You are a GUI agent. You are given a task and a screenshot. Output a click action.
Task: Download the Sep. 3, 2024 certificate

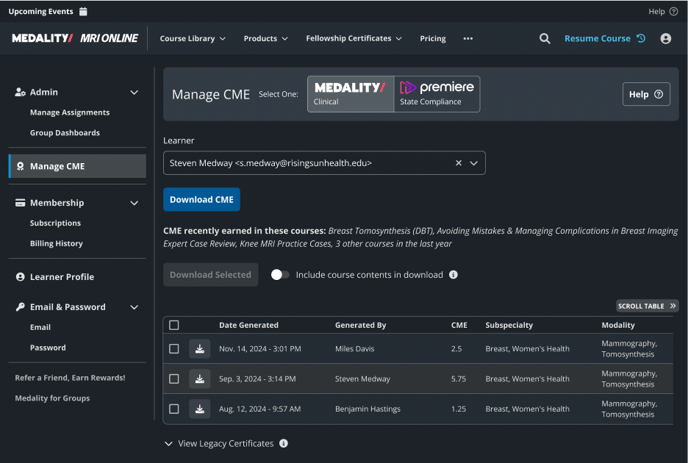click(200, 379)
